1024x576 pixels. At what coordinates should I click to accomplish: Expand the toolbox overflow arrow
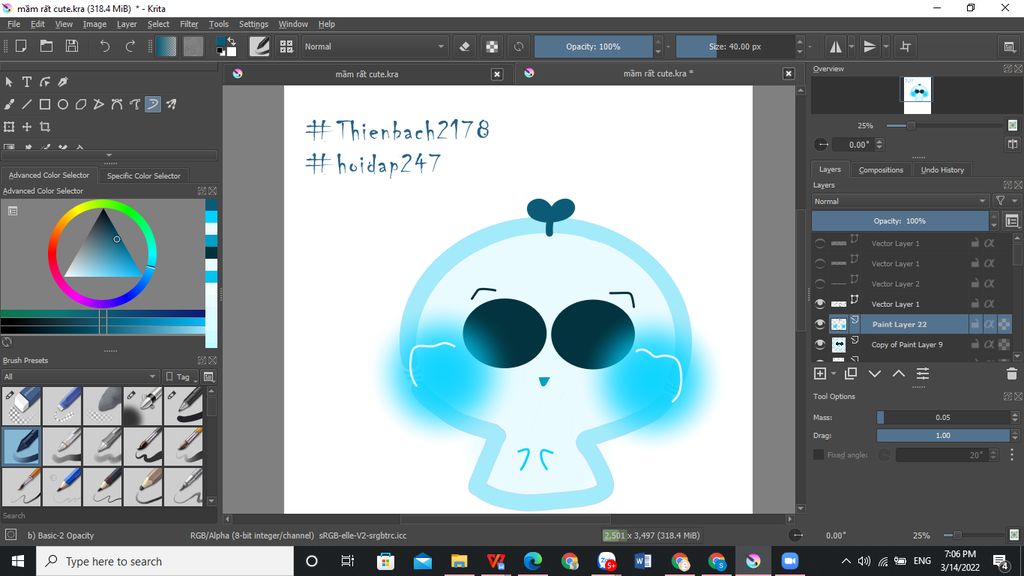pos(108,155)
